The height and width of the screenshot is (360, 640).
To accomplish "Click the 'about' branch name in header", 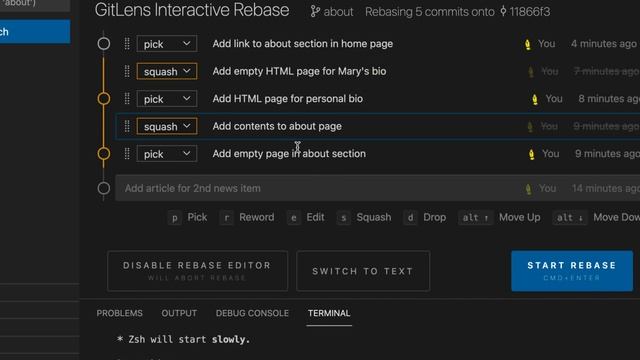I will point(338,12).
